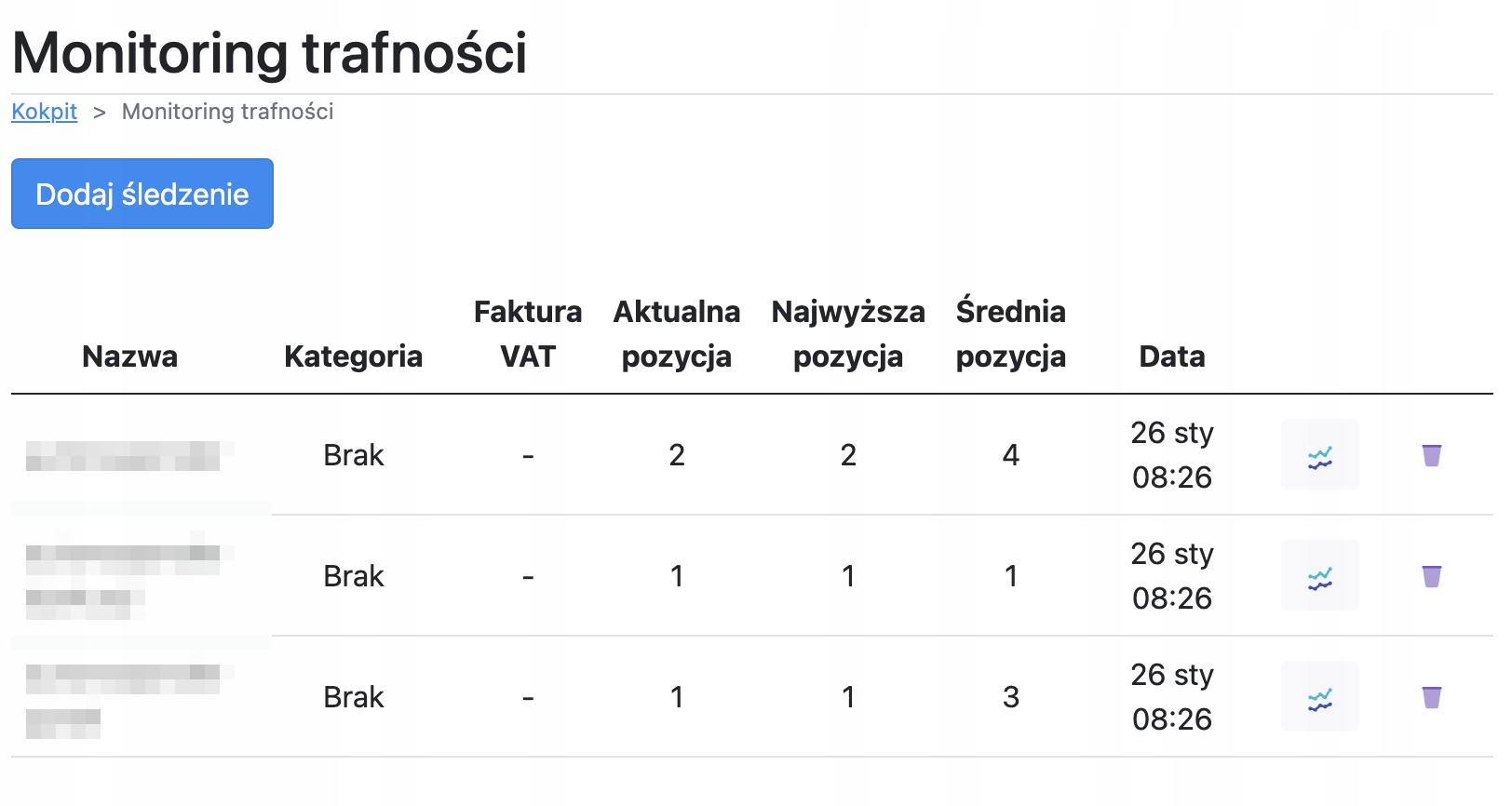Screen dimensions: 1512x806
Task: Click the Najwyższa pozycja column header
Action: pos(847,334)
